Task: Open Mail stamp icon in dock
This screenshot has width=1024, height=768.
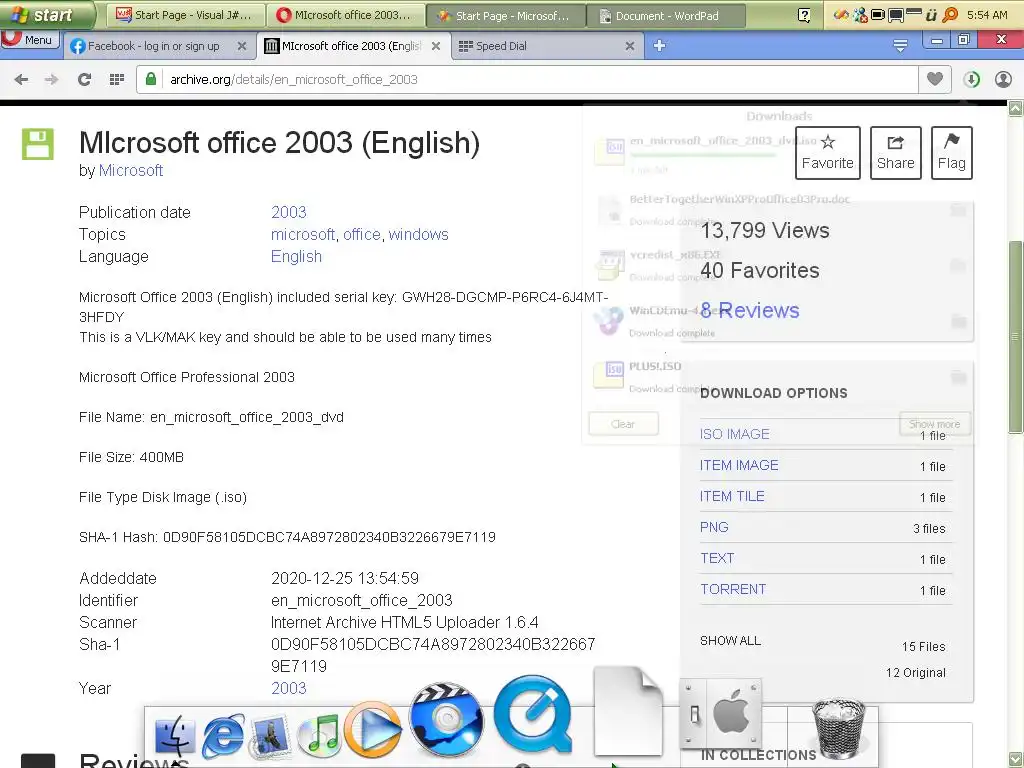Action: tap(271, 735)
